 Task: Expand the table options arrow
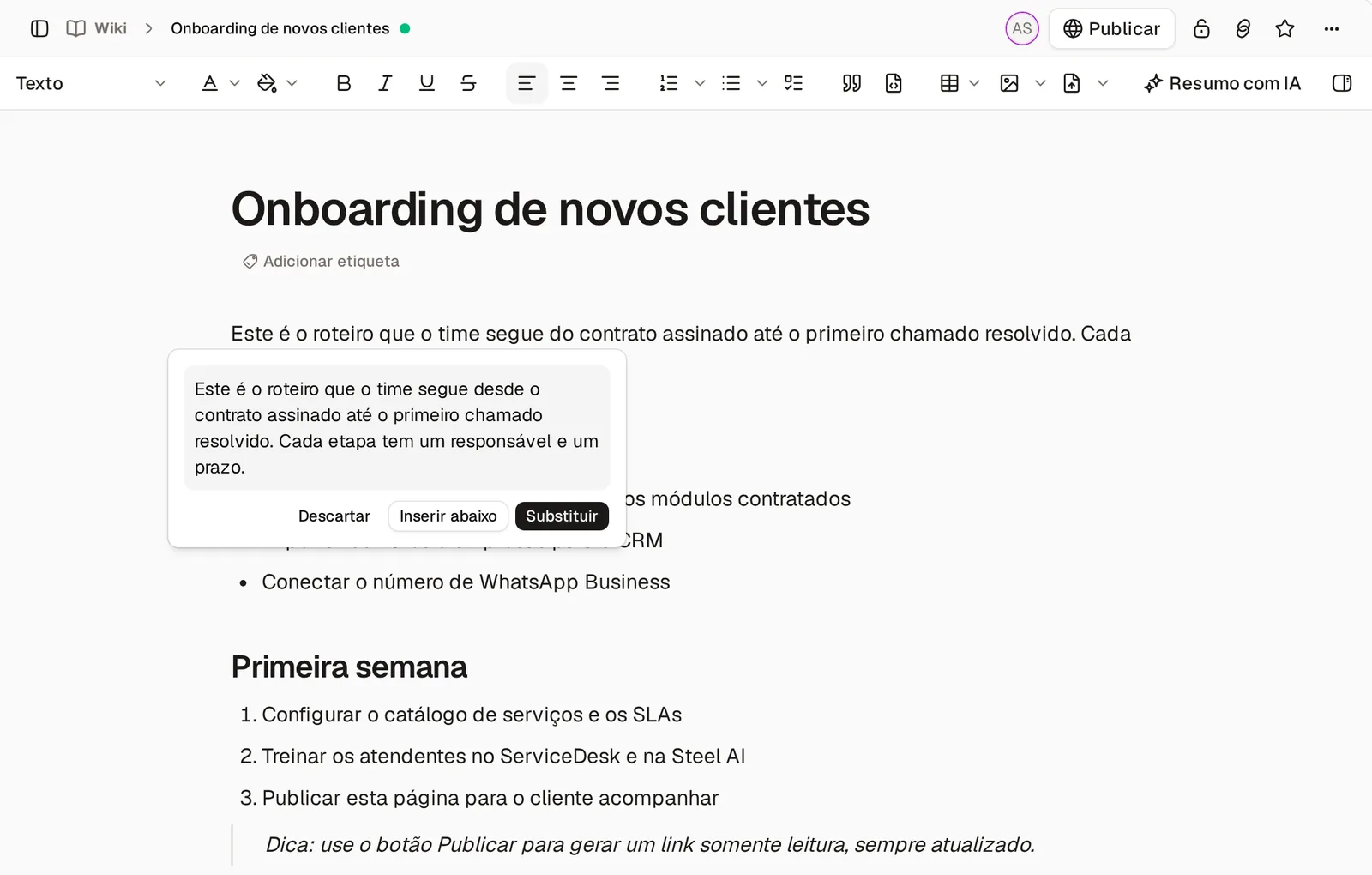pyautogui.click(x=974, y=83)
